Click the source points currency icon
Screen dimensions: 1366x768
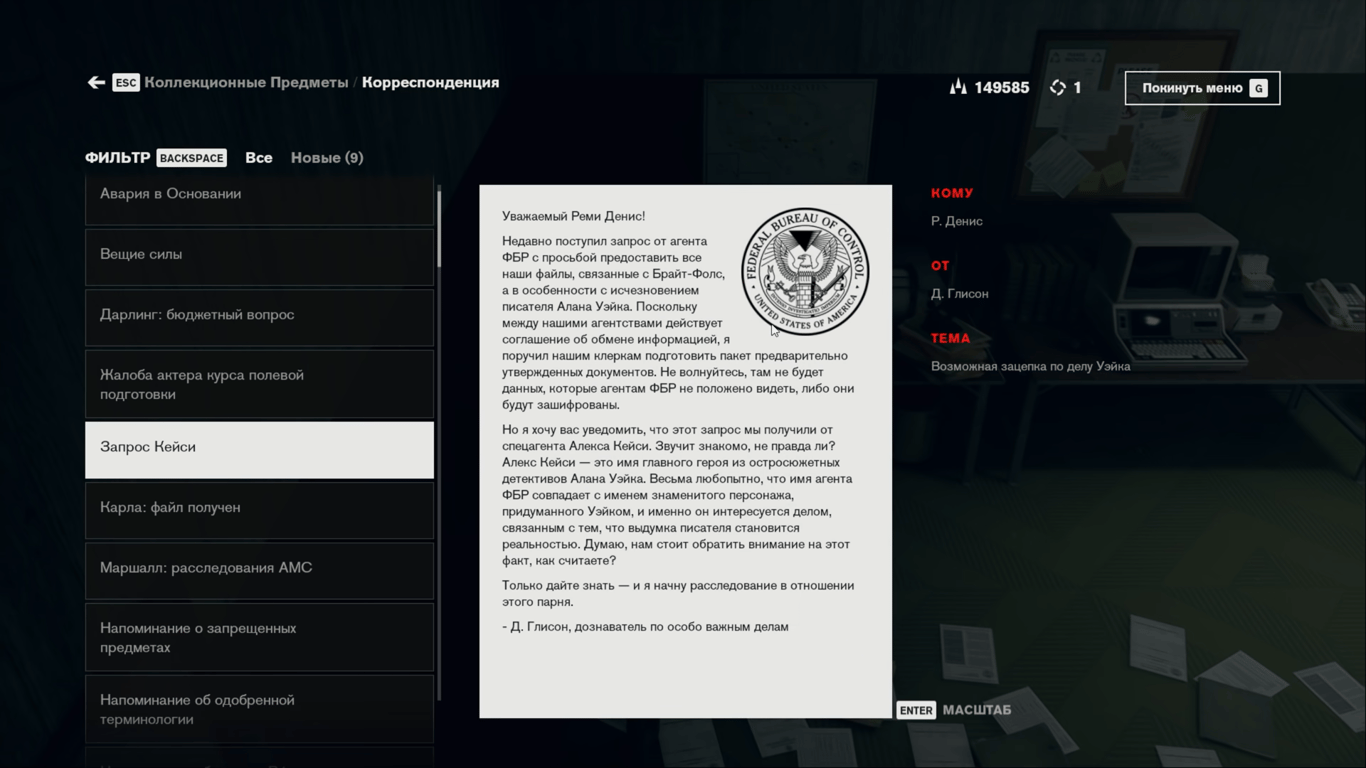coord(958,88)
